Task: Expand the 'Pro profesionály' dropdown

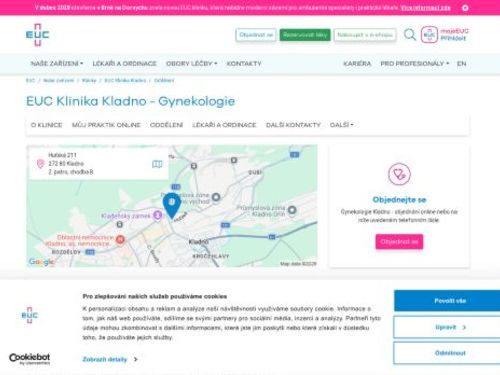Action: pyautogui.click(x=415, y=63)
